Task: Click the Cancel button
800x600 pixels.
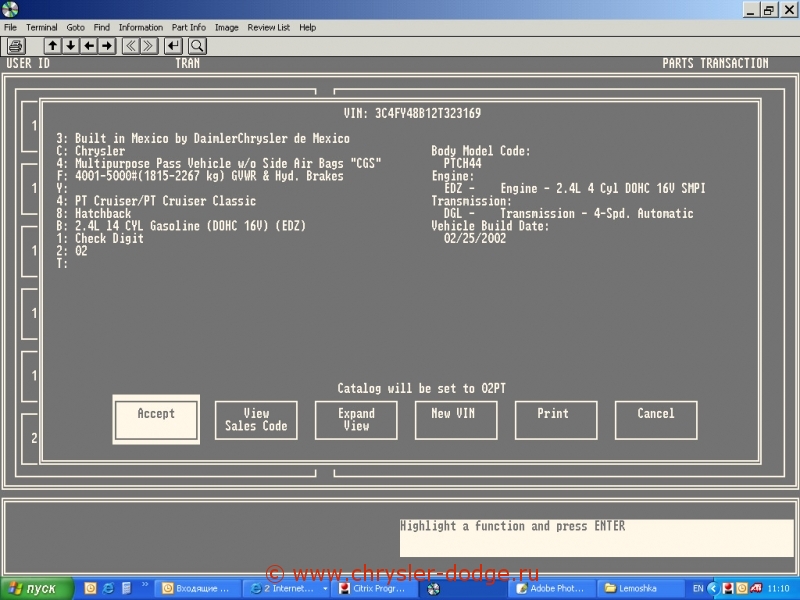Action: 656,420
